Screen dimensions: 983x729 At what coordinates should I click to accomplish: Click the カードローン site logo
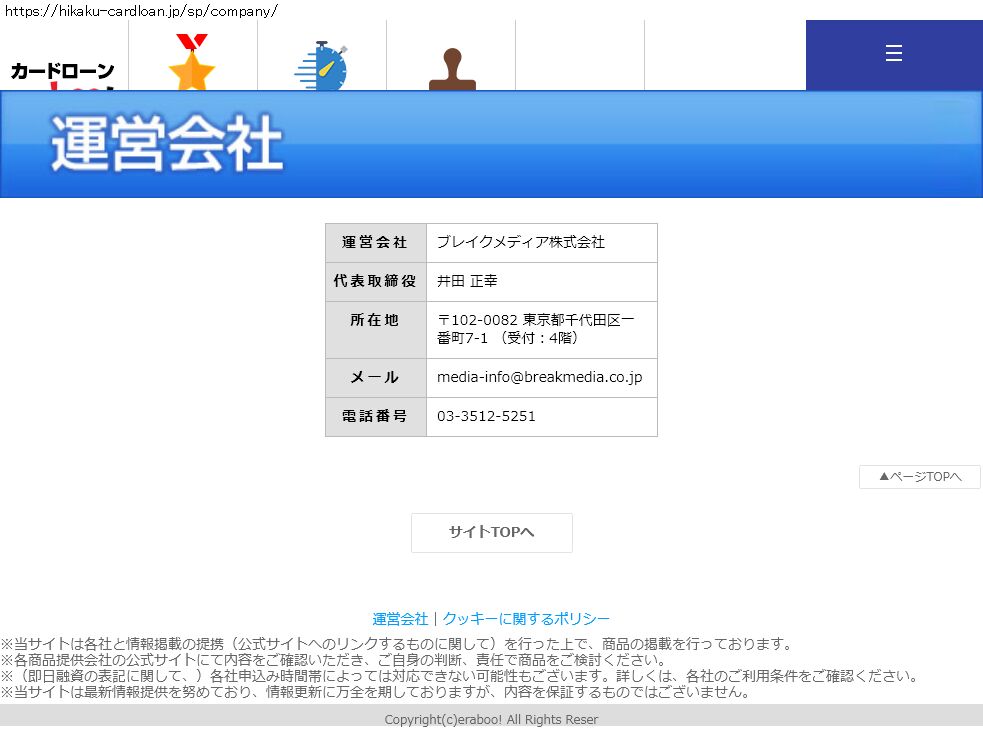(63, 73)
